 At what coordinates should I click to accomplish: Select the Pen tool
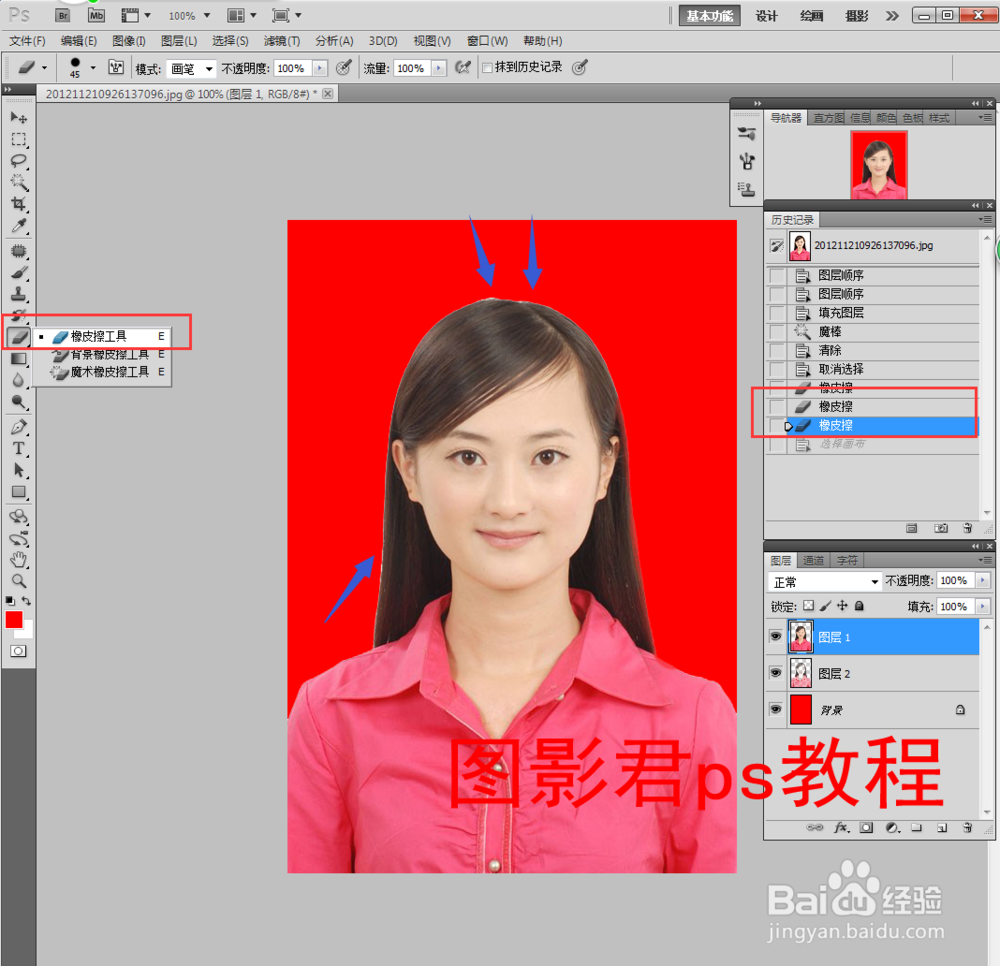click(x=18, y=427)
